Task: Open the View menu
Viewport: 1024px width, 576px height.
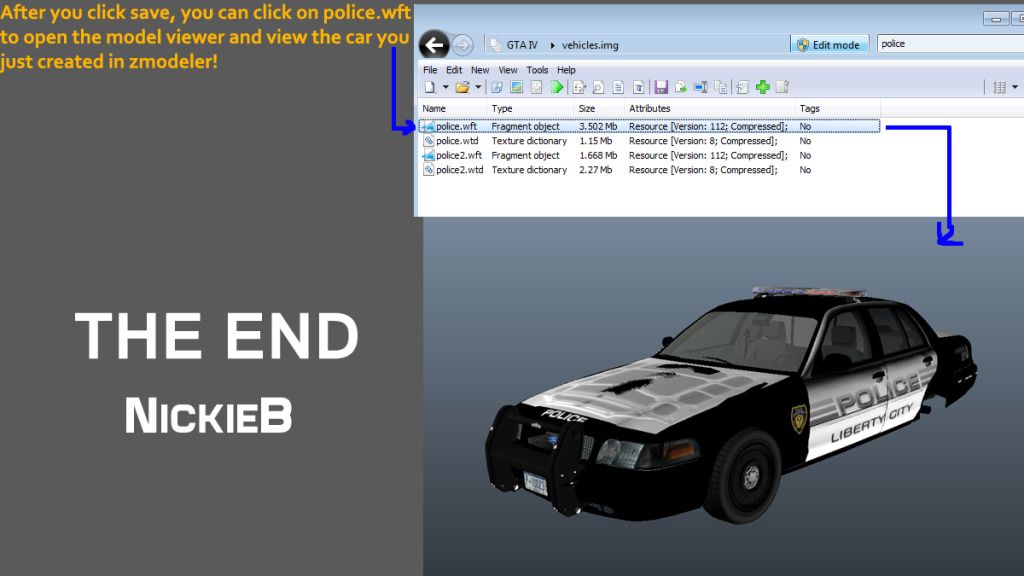Action: pos(508,70)
